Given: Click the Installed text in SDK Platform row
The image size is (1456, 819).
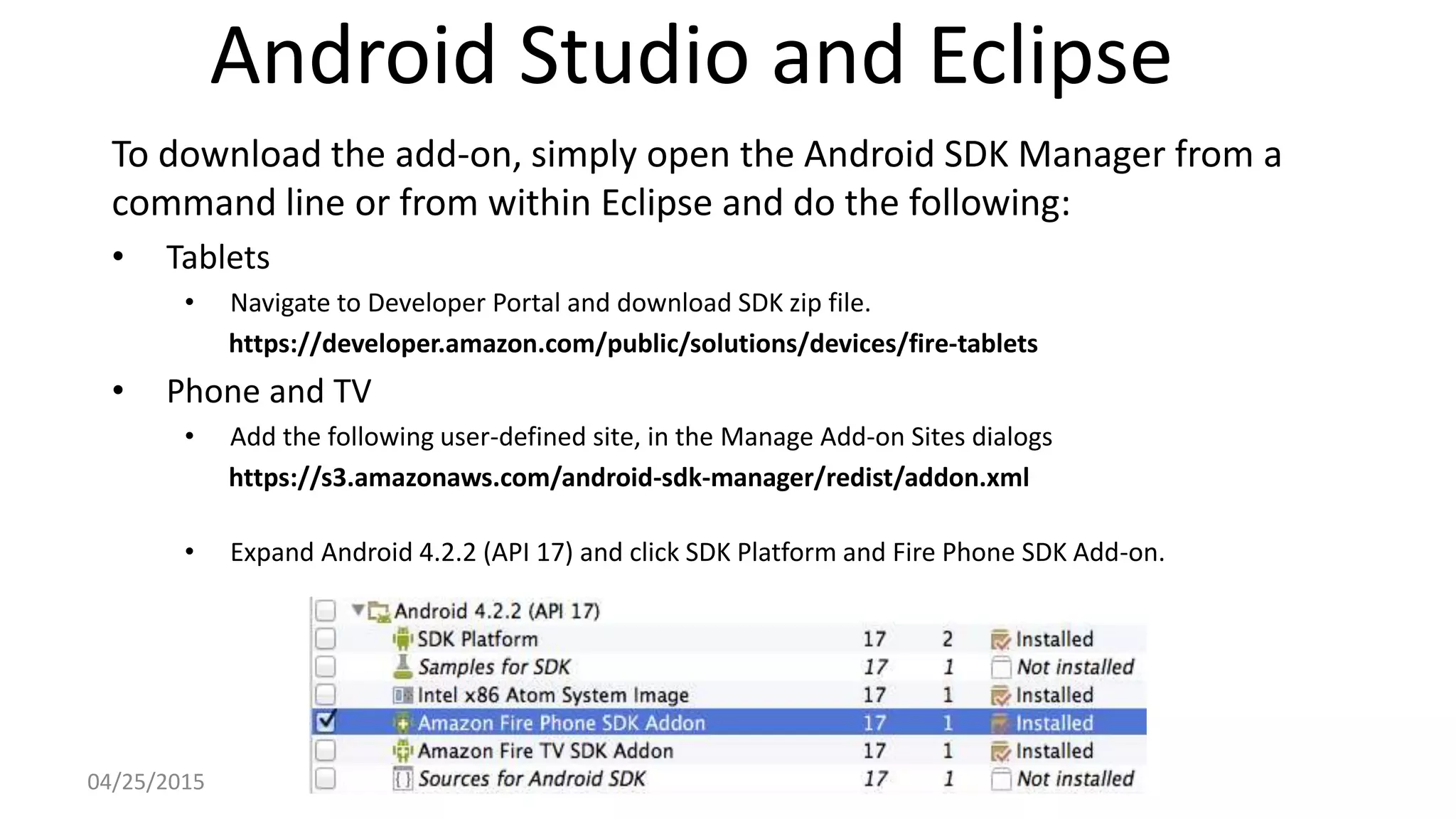Looking at the screenshot, I should (1054, 639).
